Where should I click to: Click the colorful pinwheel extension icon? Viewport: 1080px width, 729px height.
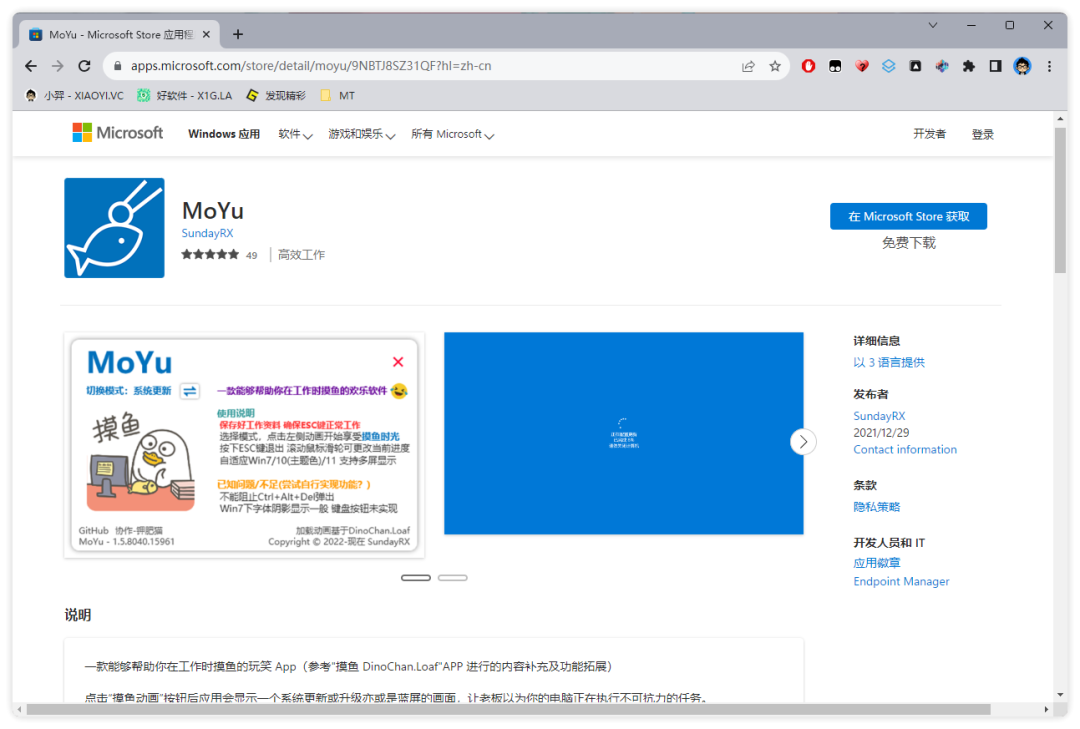pos(942,66)
